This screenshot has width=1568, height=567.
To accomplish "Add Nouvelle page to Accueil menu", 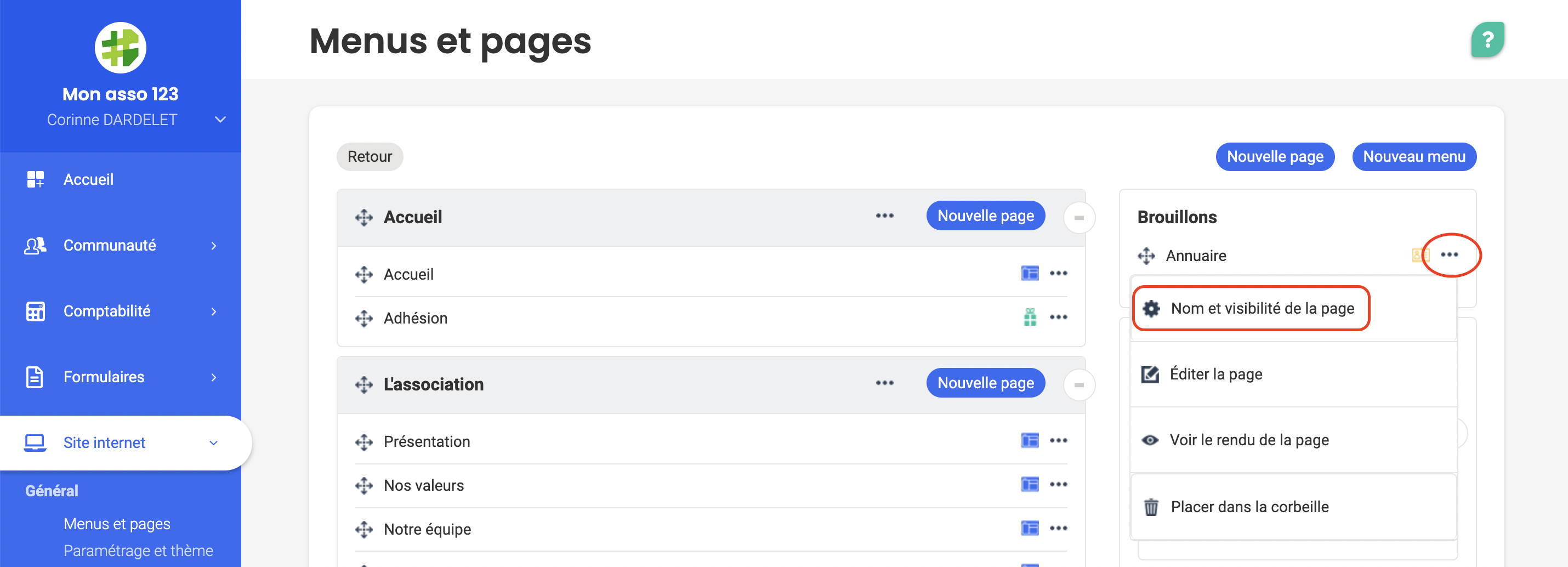I will pyautogui.click(x=985, y=216).
